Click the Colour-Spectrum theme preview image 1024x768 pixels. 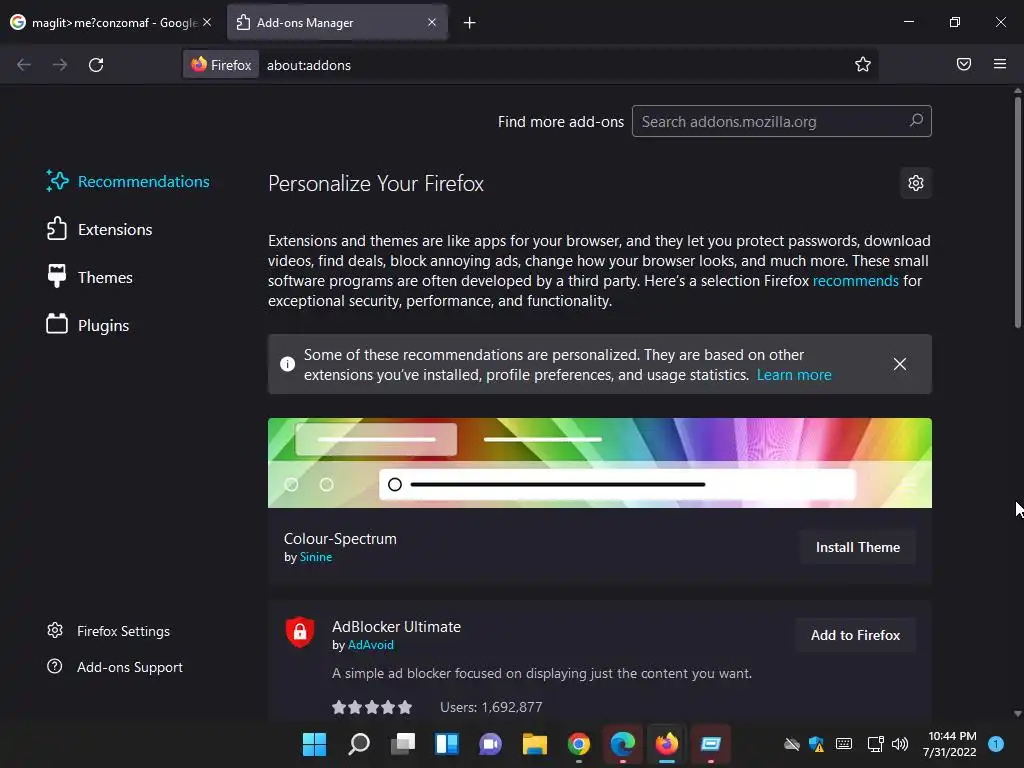600,463
